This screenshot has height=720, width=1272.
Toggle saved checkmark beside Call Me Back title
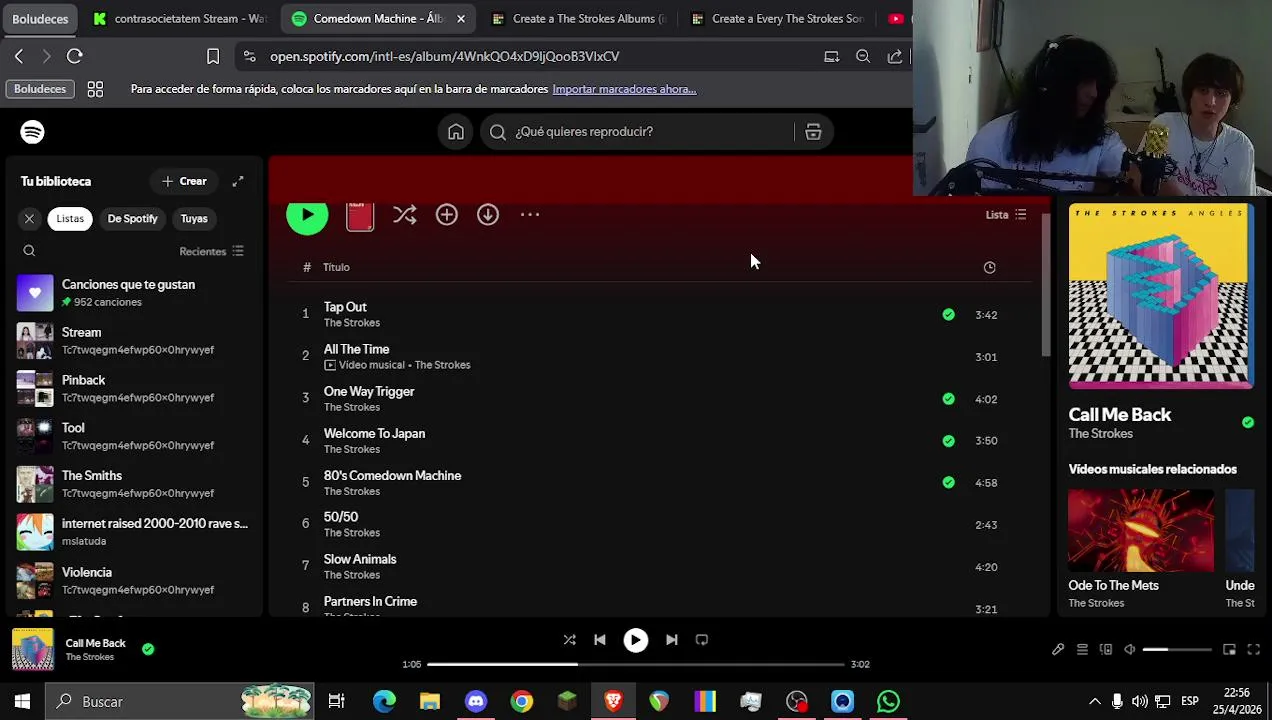tap(1247, 423)
